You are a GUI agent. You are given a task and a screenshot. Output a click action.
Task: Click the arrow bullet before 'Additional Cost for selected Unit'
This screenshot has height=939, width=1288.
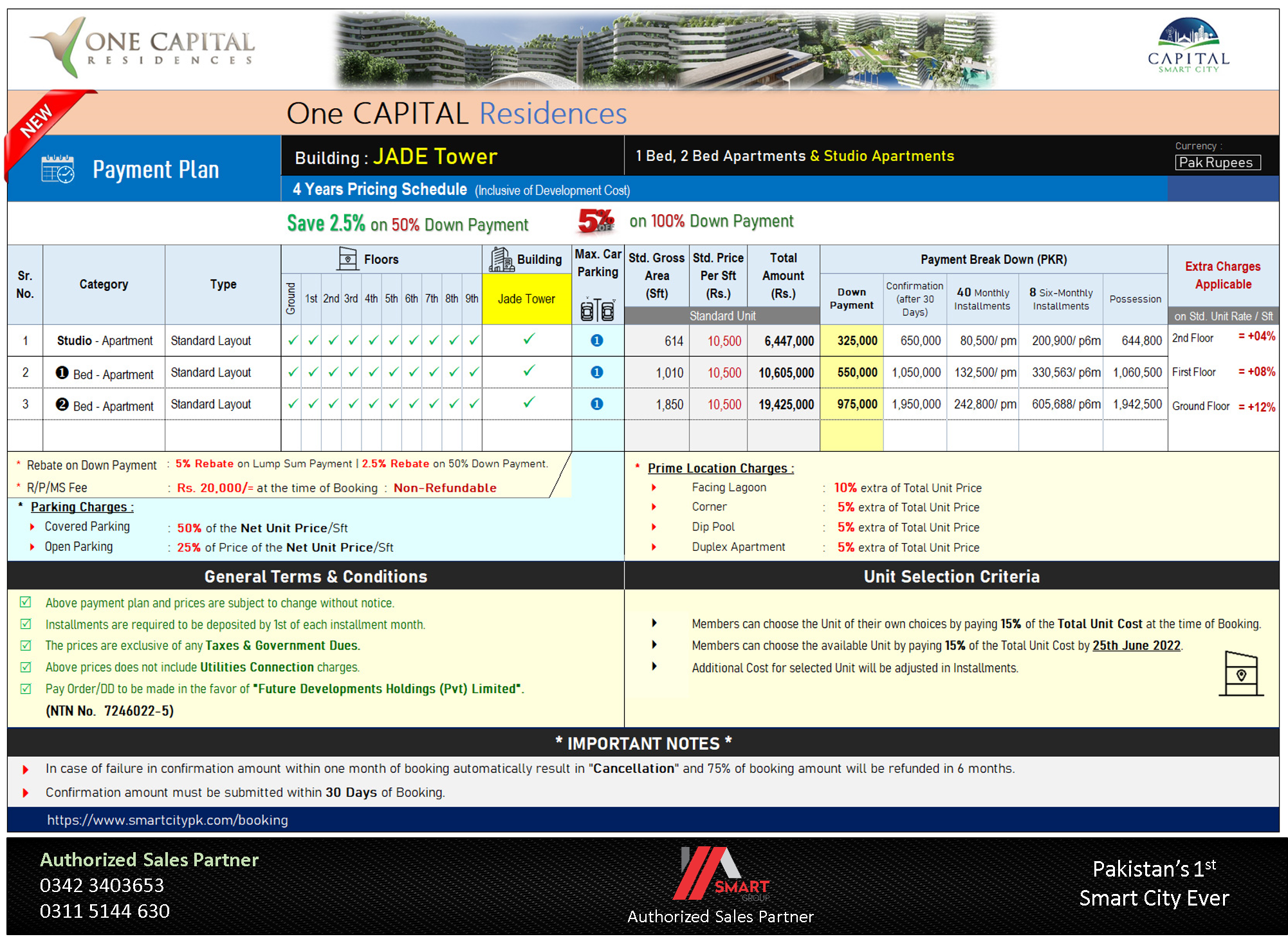(x=654, y=667)
